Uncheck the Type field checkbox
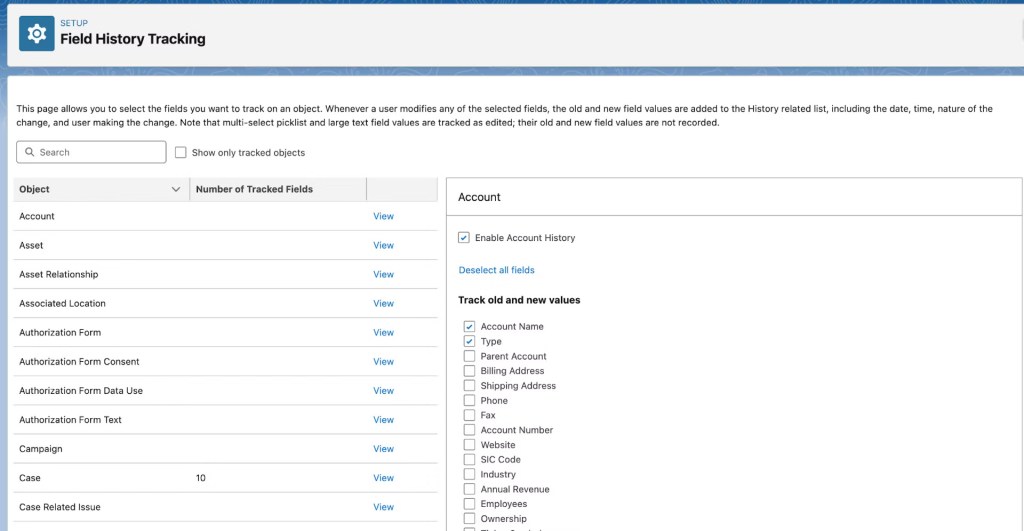The image size is (1024, 531). pos(469,341)
